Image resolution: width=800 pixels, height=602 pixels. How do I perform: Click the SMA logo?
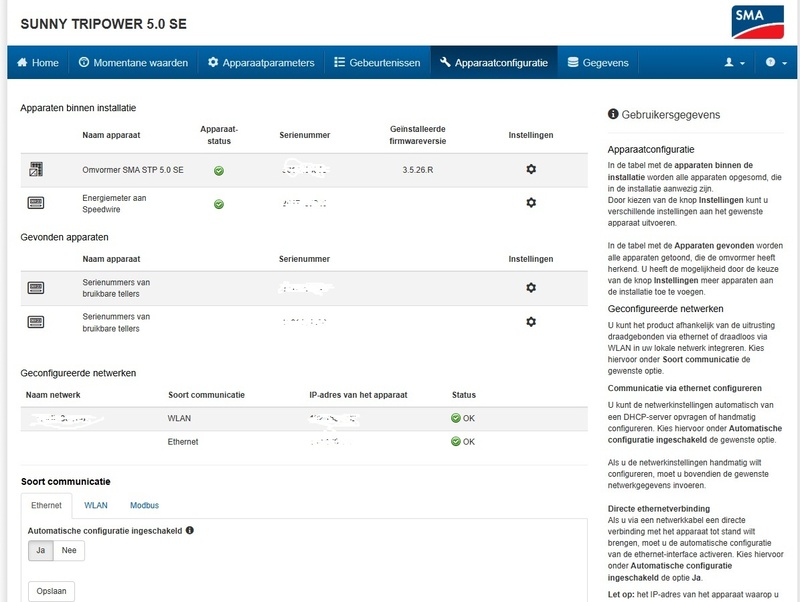point(757,22)
